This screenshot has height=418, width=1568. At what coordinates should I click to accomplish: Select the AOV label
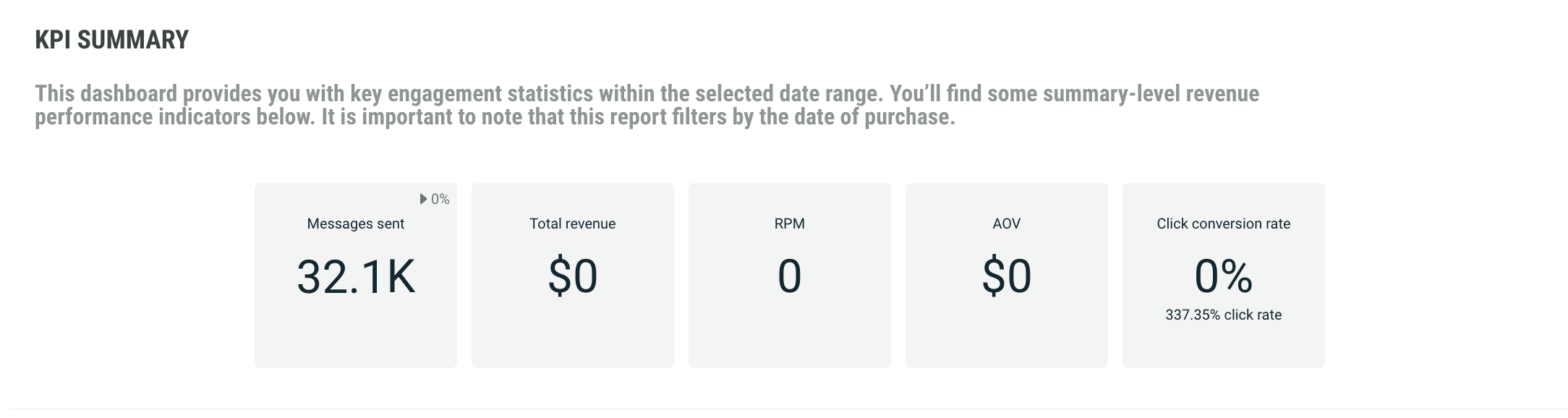tap(1006, 223)
